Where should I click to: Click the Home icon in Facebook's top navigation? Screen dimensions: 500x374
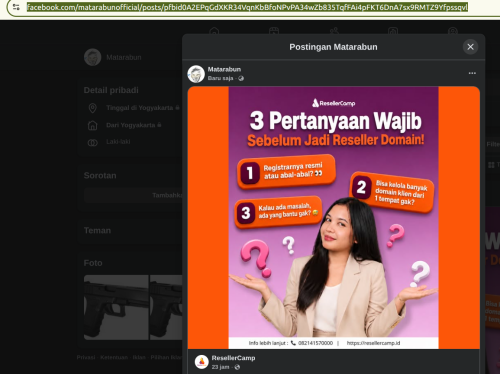(214, 31)
